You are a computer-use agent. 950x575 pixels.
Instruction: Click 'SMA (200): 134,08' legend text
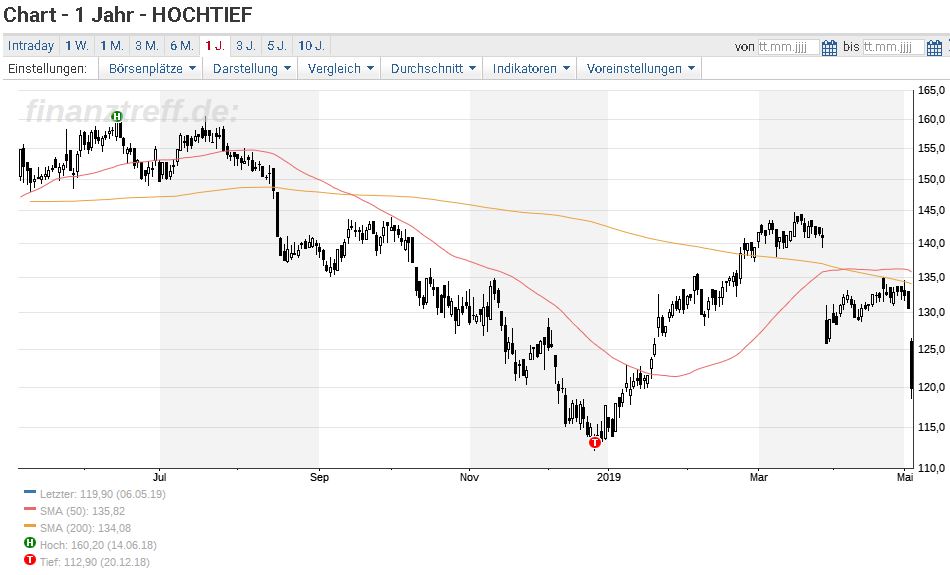tap(85, 528)
